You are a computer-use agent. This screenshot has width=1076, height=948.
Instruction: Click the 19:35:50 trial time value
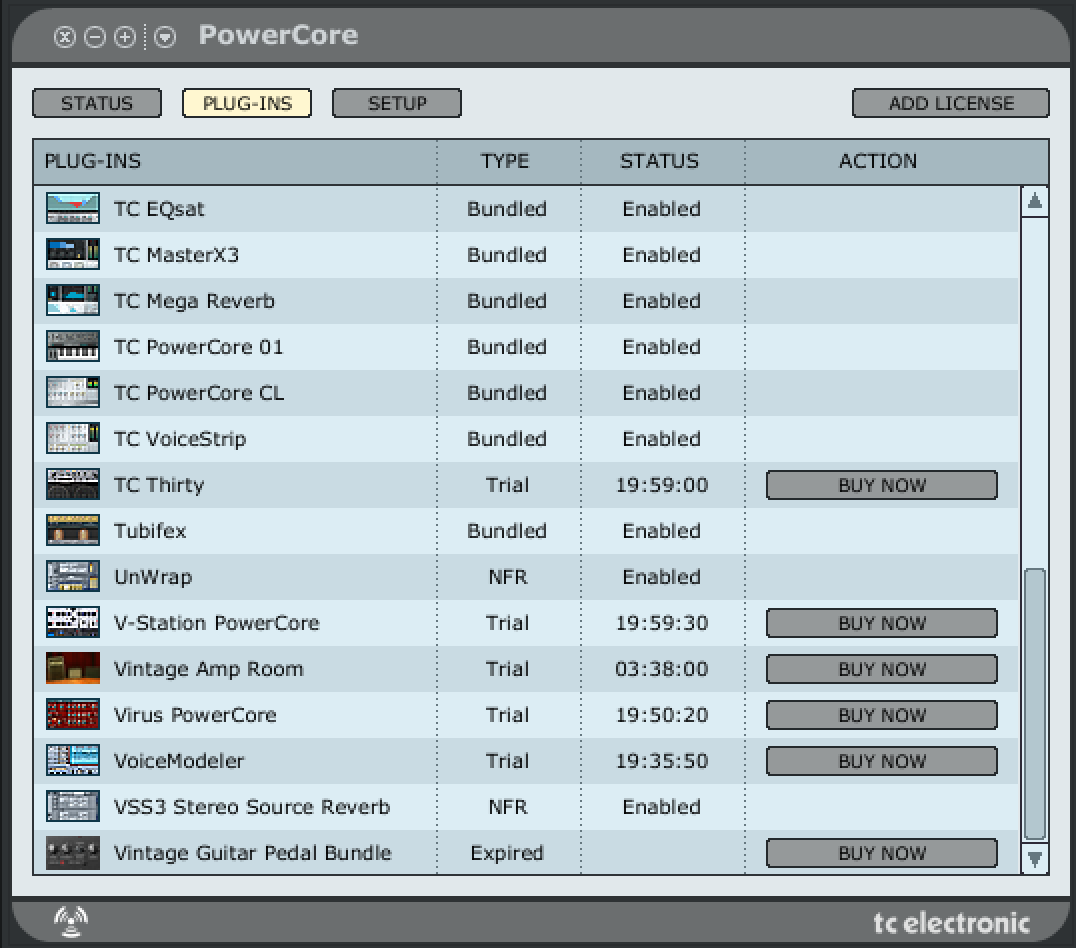(662, 761)
